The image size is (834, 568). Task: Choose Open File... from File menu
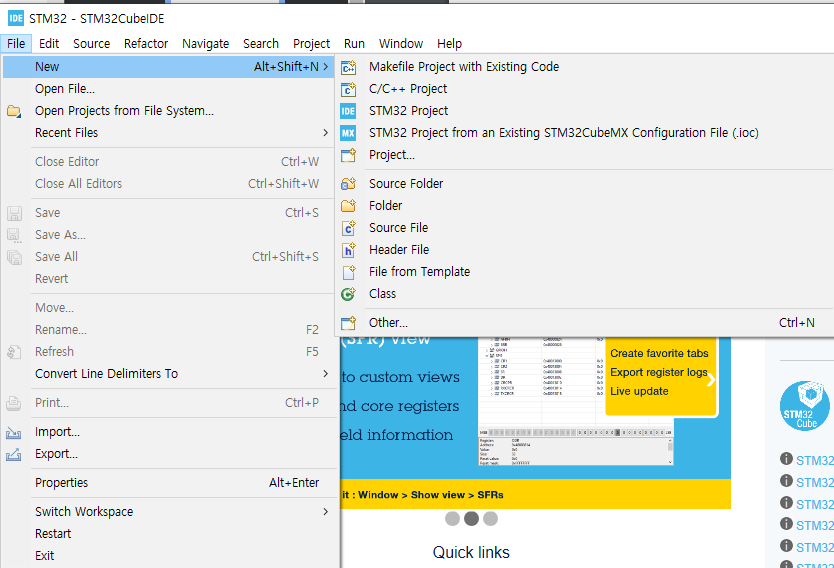(x=170, y=88)
